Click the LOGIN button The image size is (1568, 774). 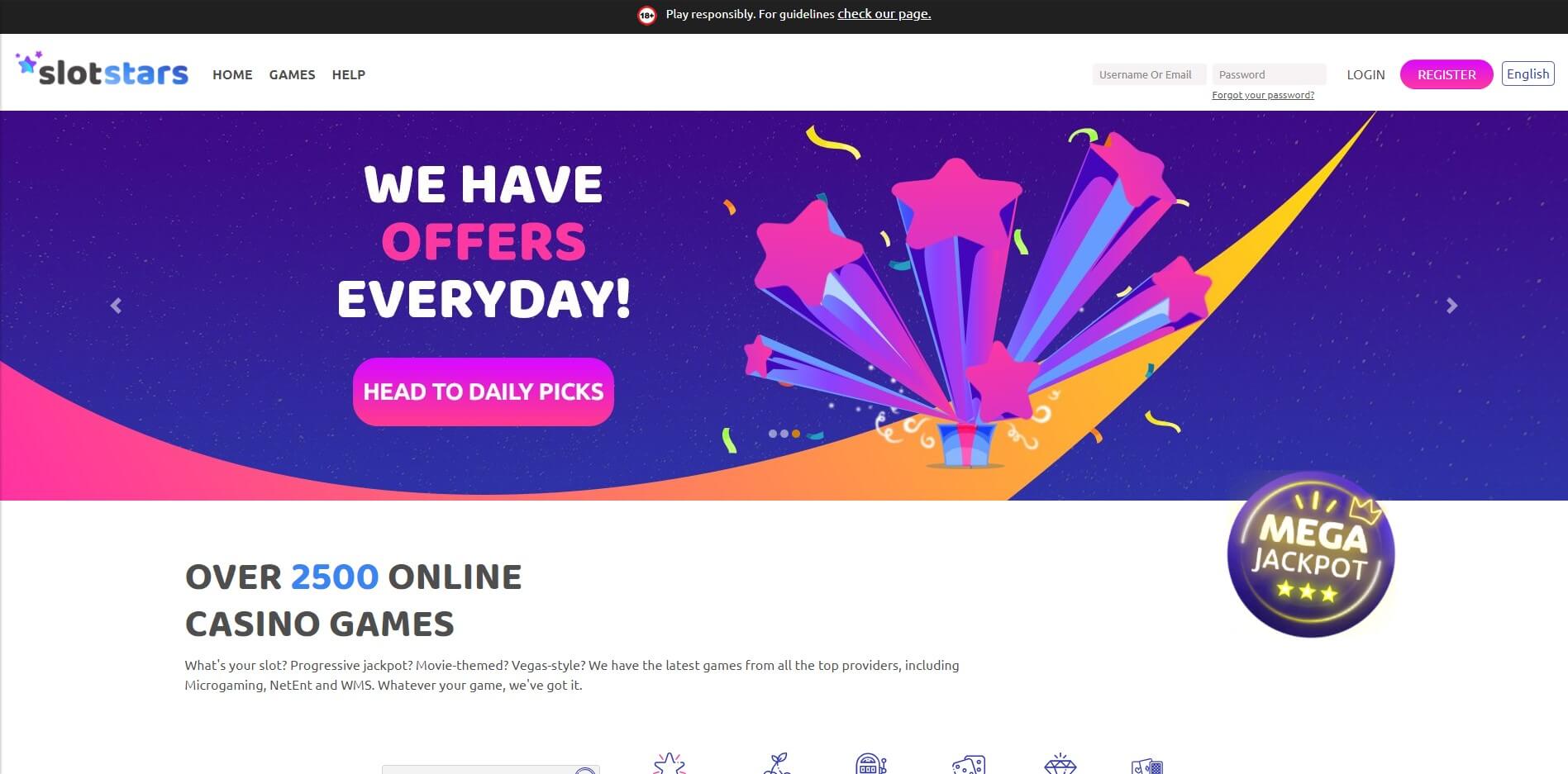[x=1365, y=74]
